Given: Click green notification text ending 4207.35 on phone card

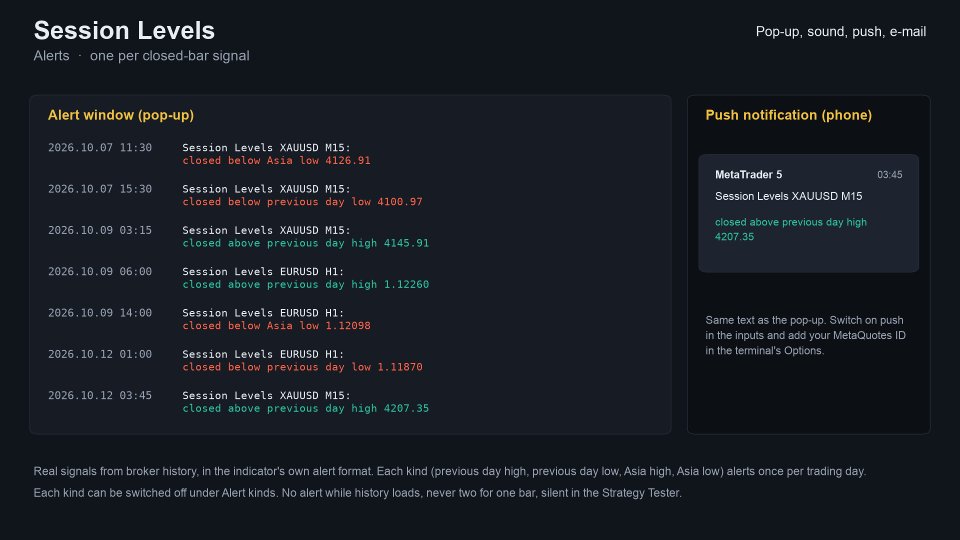Looking at the screenshot, I should (790, 230).
